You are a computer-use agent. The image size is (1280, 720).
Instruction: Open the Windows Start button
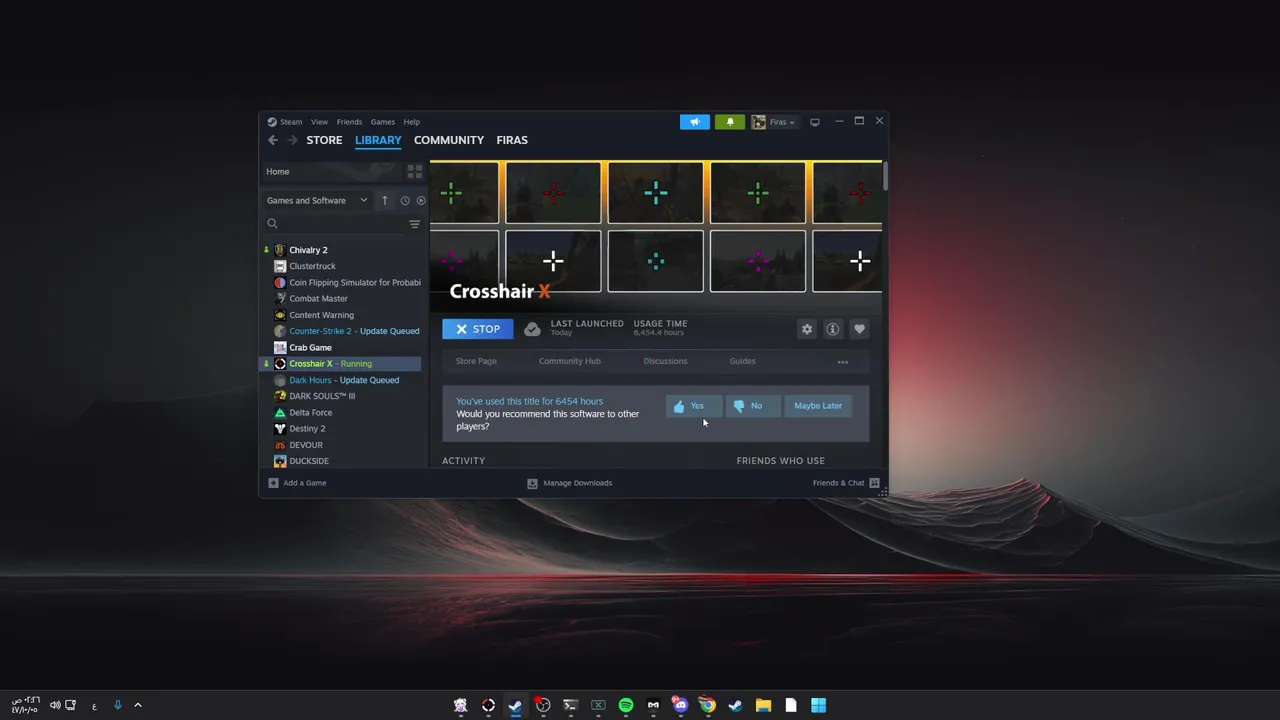(818, 705)
